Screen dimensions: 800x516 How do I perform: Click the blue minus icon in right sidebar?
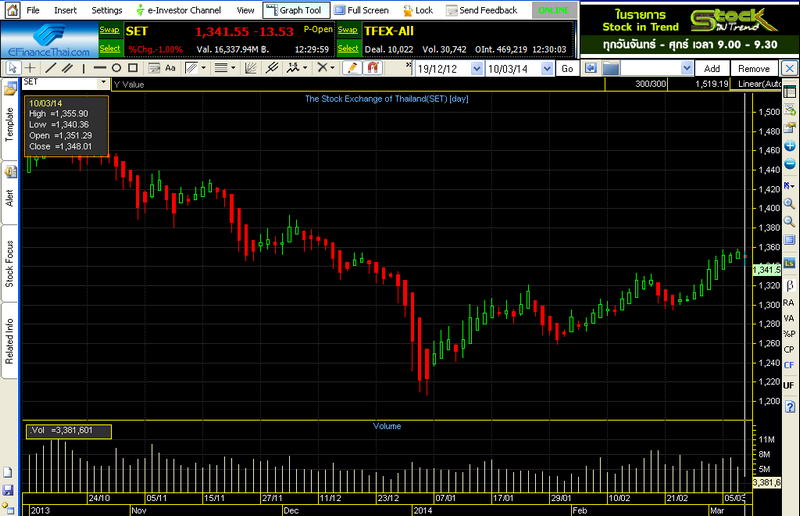click(x=789, y=164)
